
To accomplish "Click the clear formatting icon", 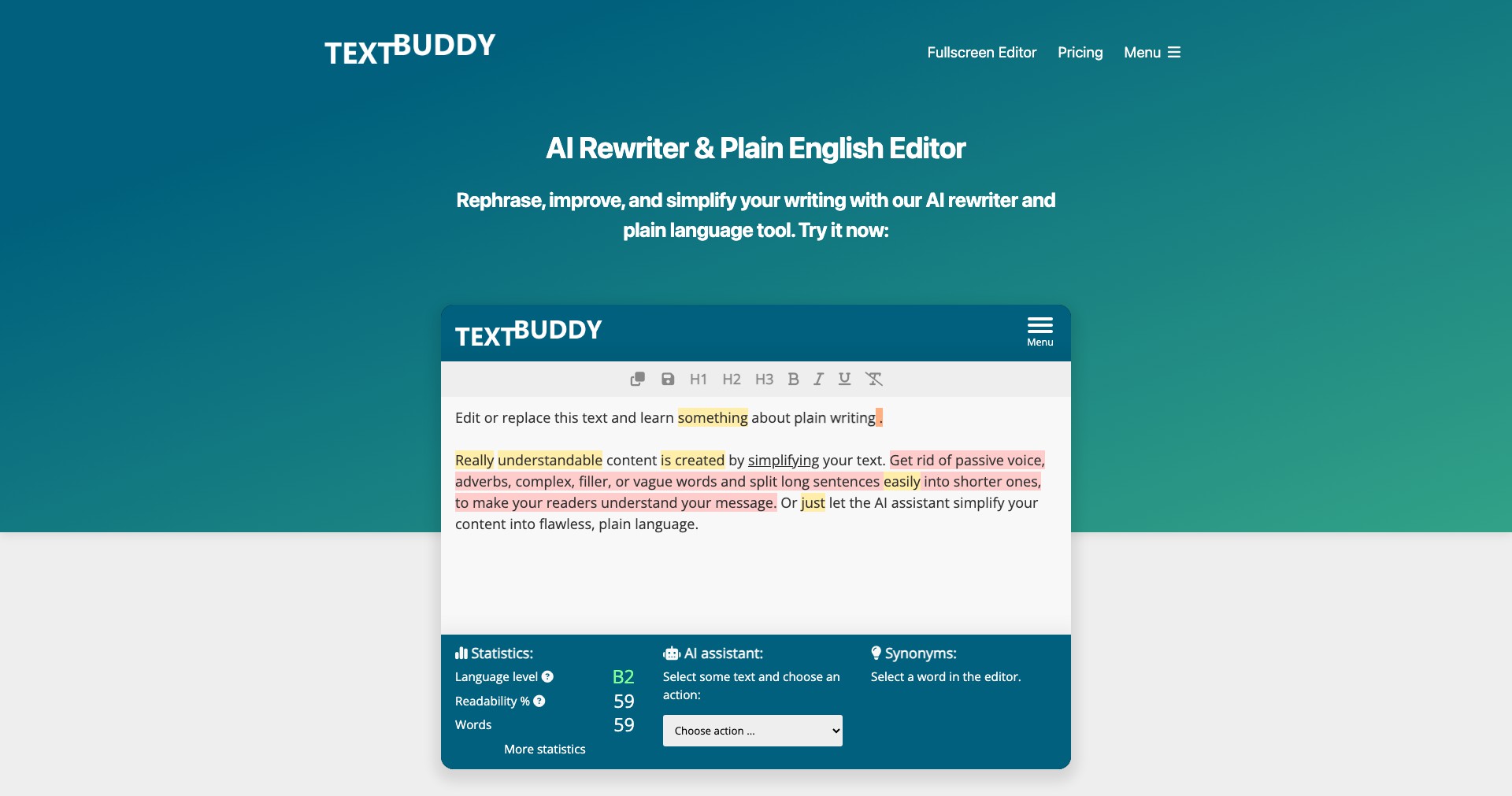I will tap(874, 379).
